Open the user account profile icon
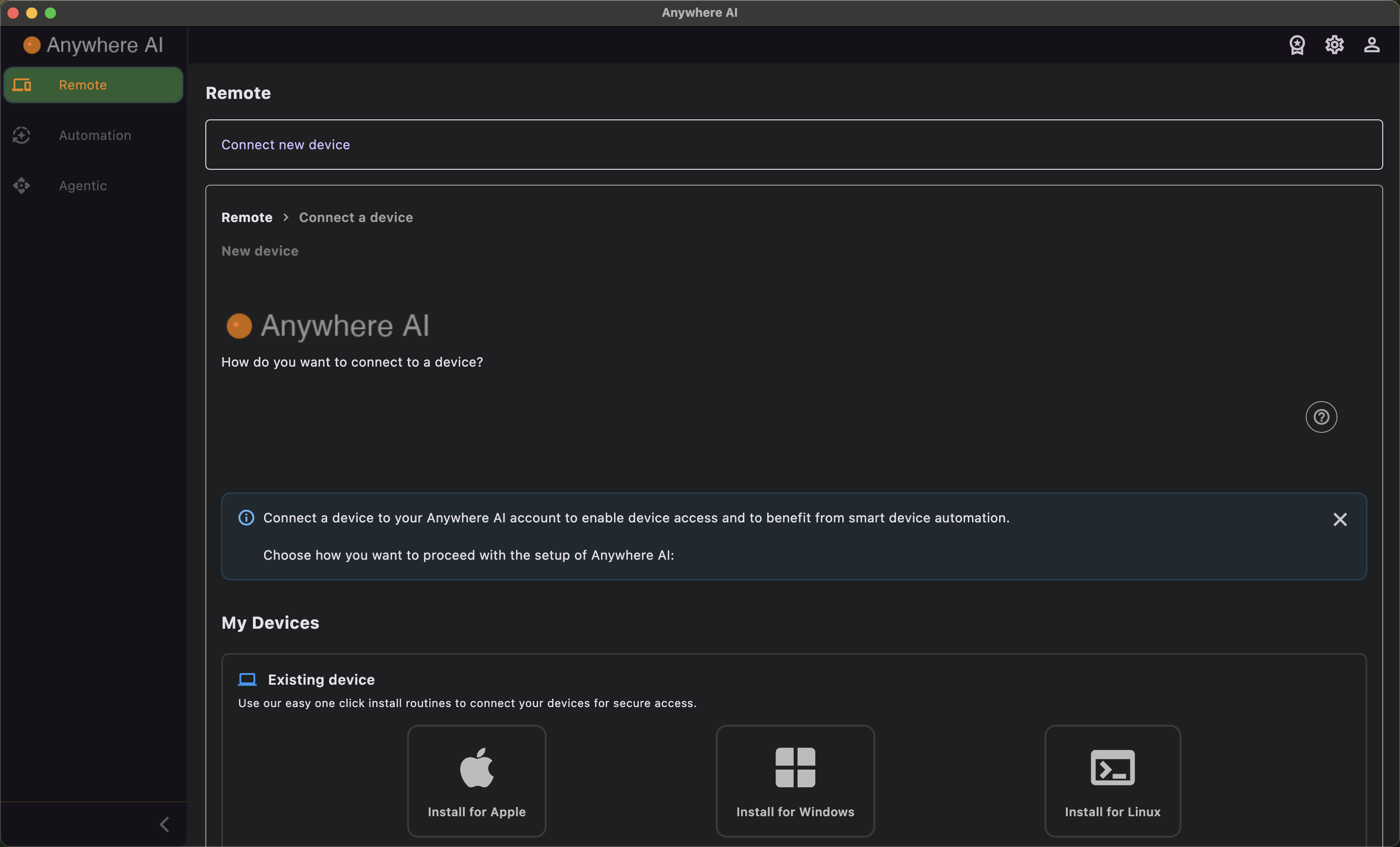1400x847 pixels. pyautogui.click(x=1372, y=45)
